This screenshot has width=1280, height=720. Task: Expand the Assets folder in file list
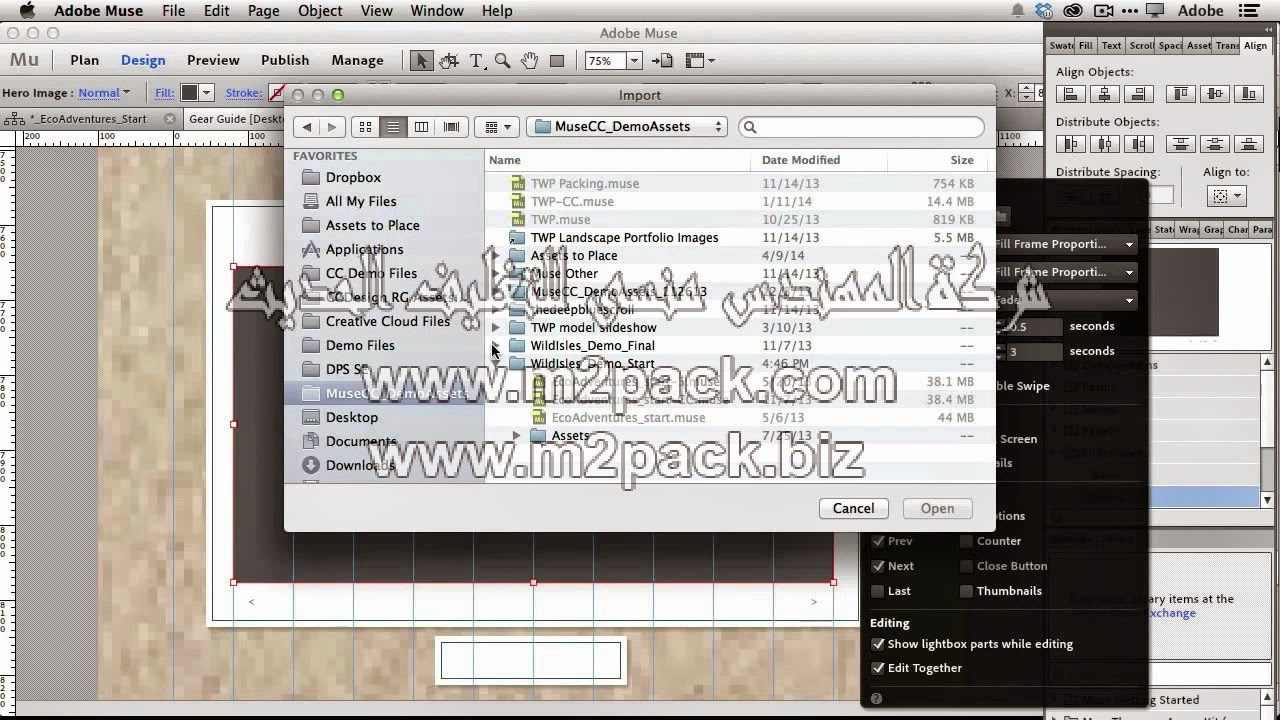coord(517,436)
